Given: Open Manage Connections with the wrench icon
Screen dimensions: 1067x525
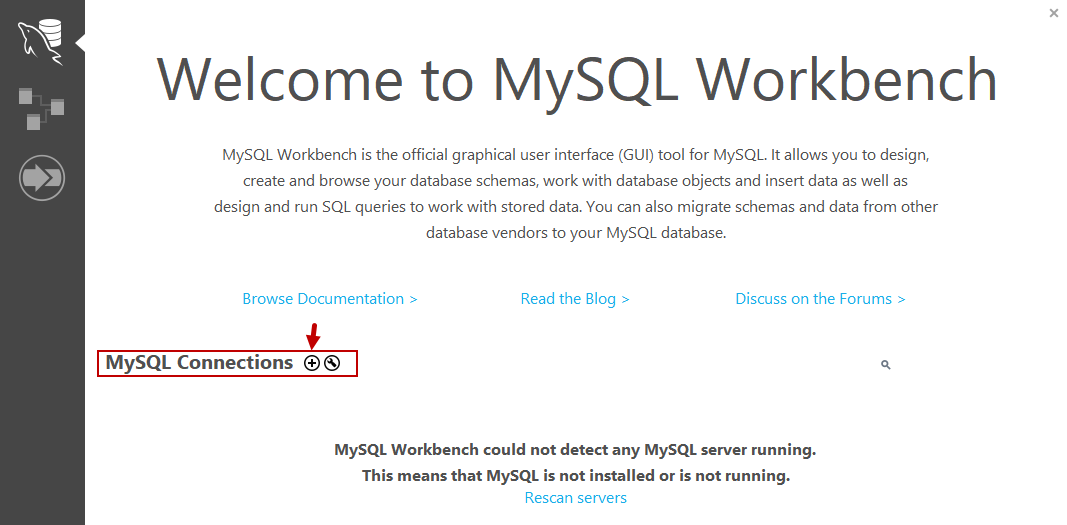Looking at the screenshot, I should point(332,363).
